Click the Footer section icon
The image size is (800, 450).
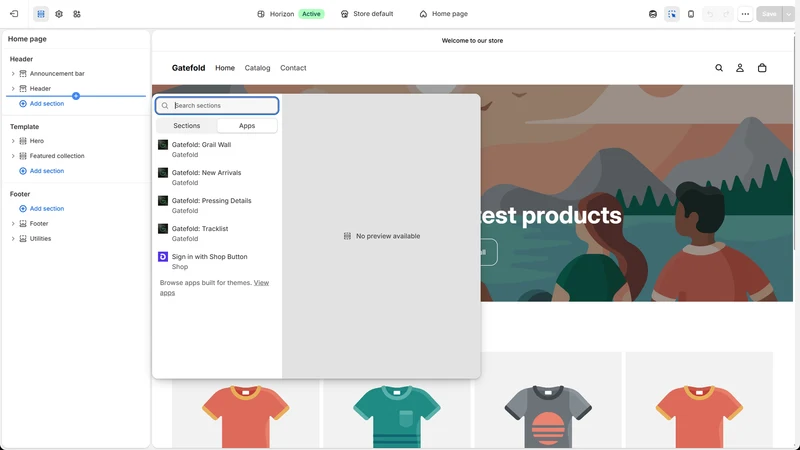pyautogui.click(x=23, y=223)
